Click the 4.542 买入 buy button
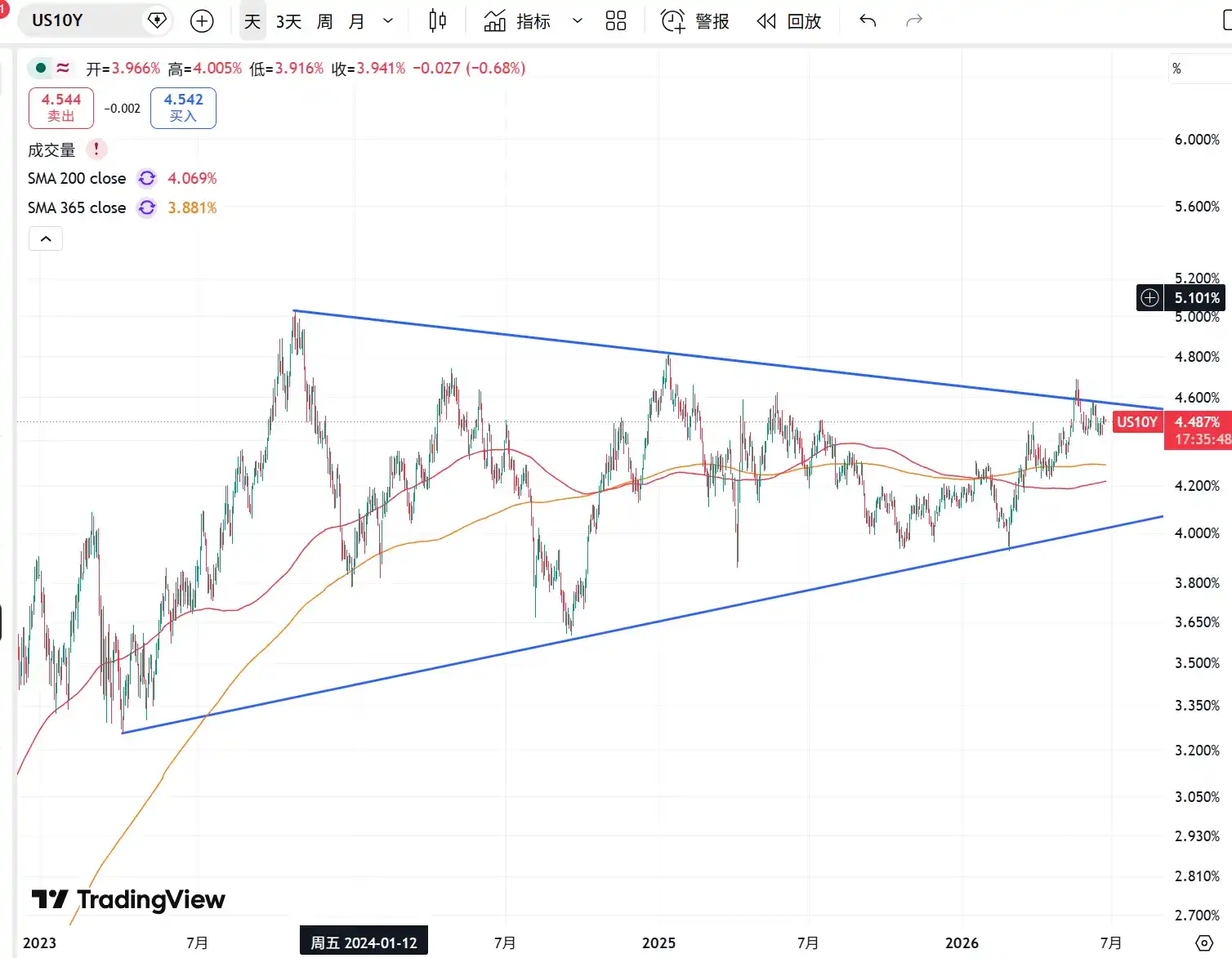The image size is (1232, 958). 183,108
